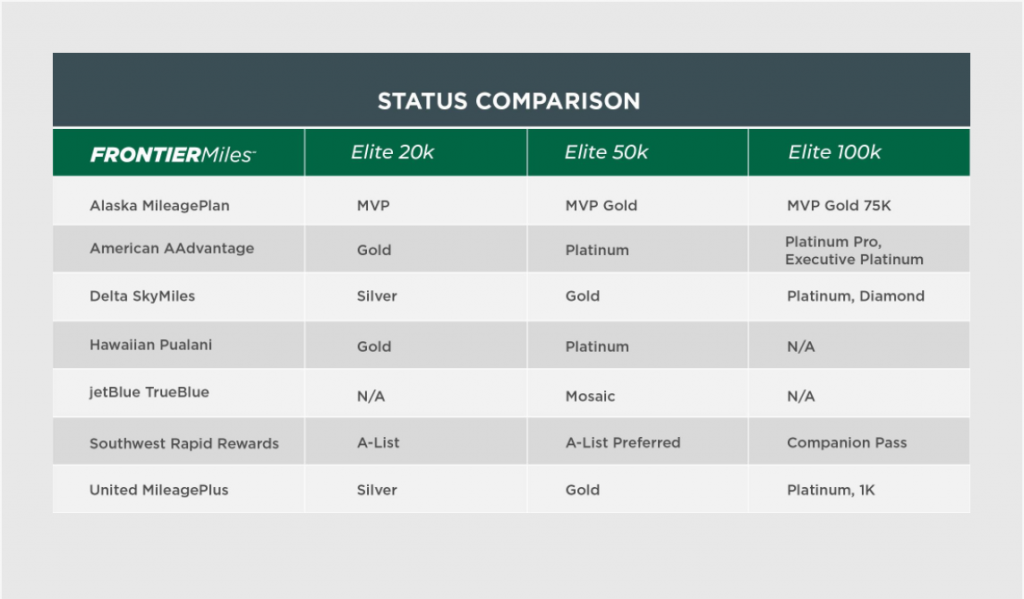Viewport: 1024px width, 599px height.
Task: Select the Elite 50k column header
Action: [x=606, y=152]
